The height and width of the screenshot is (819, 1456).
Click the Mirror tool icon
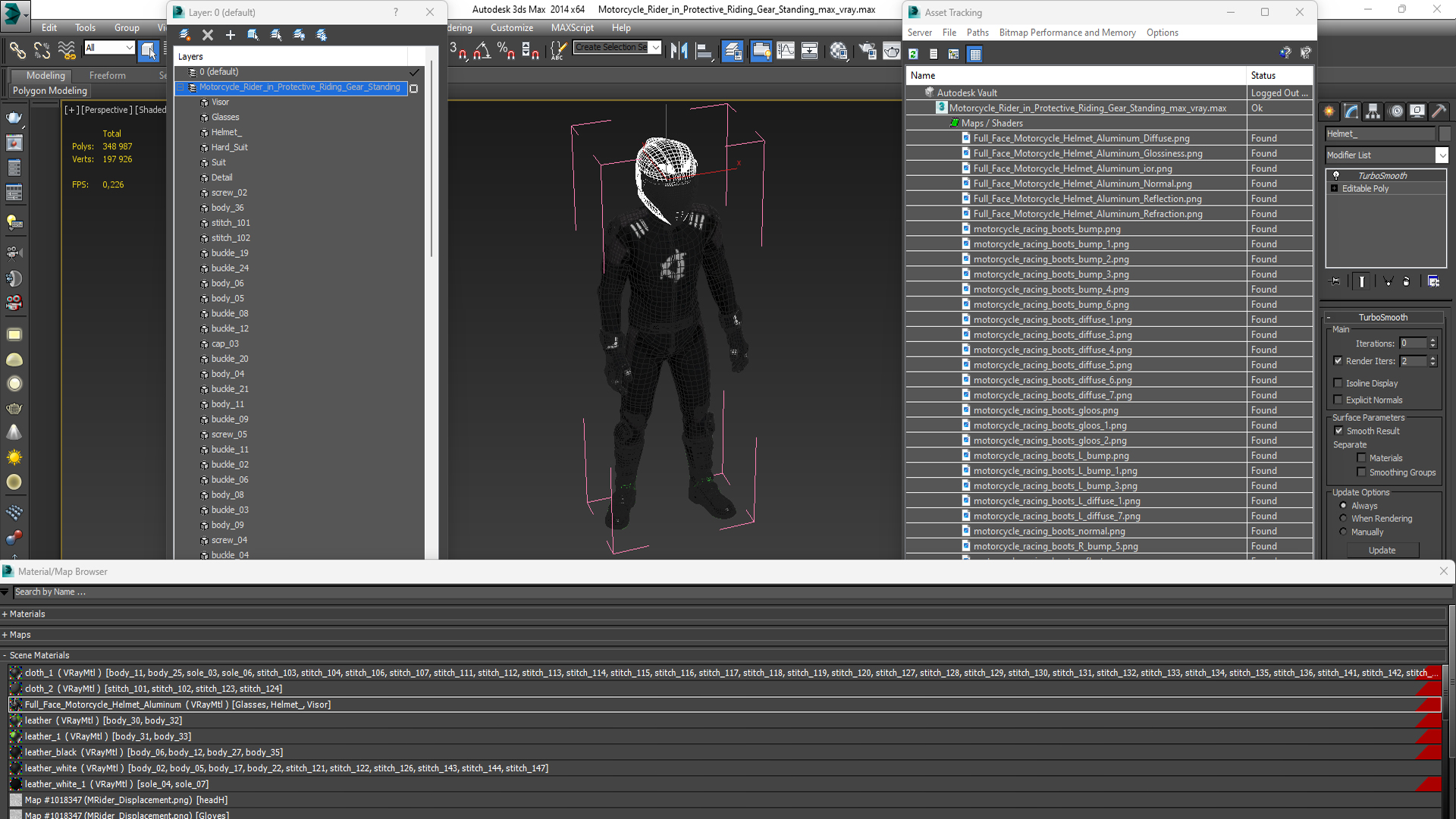click(679, 51)
